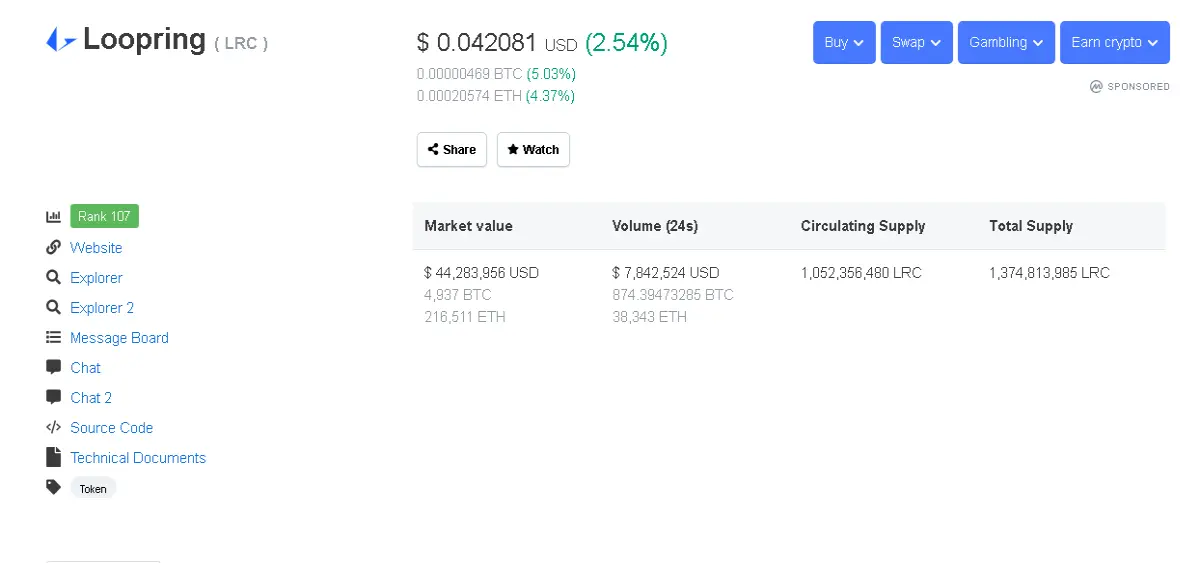
Task: Select the 874.39473285 BTC volume
Action: coord(673,295)
